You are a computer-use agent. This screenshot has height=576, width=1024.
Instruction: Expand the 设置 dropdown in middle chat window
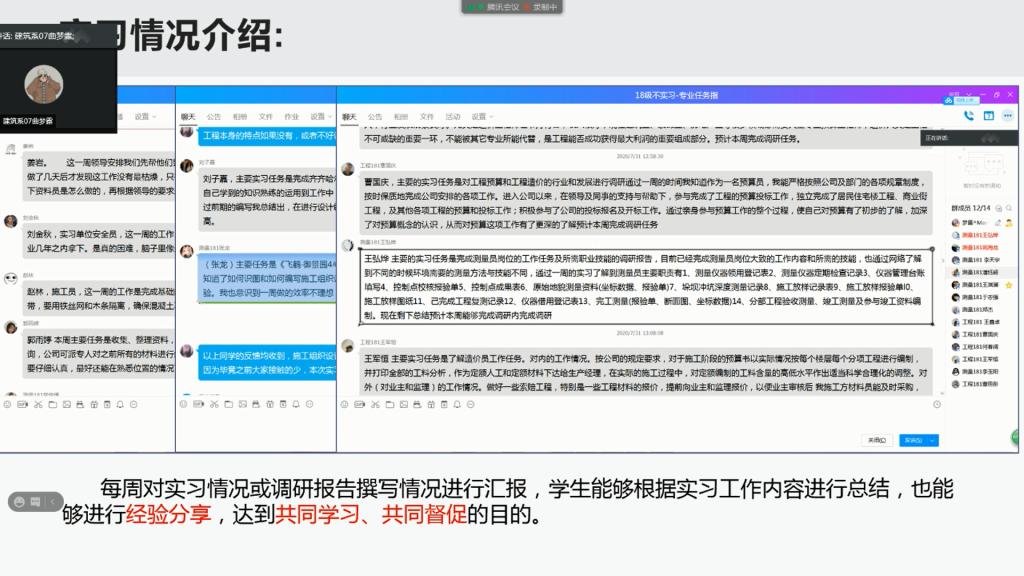(319, 116)
